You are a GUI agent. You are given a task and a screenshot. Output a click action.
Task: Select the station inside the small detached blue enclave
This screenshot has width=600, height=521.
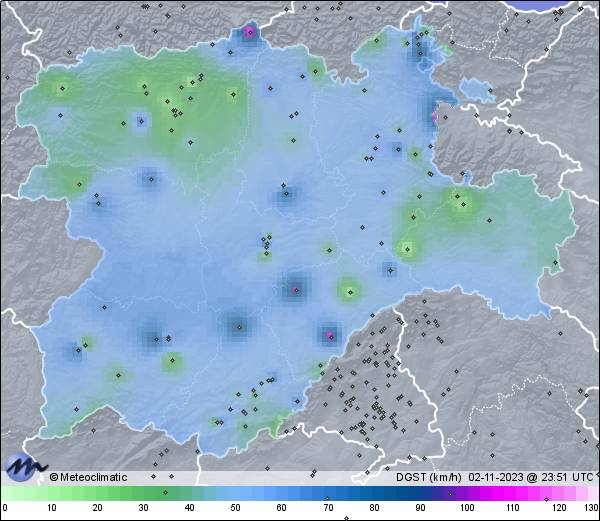490,91
